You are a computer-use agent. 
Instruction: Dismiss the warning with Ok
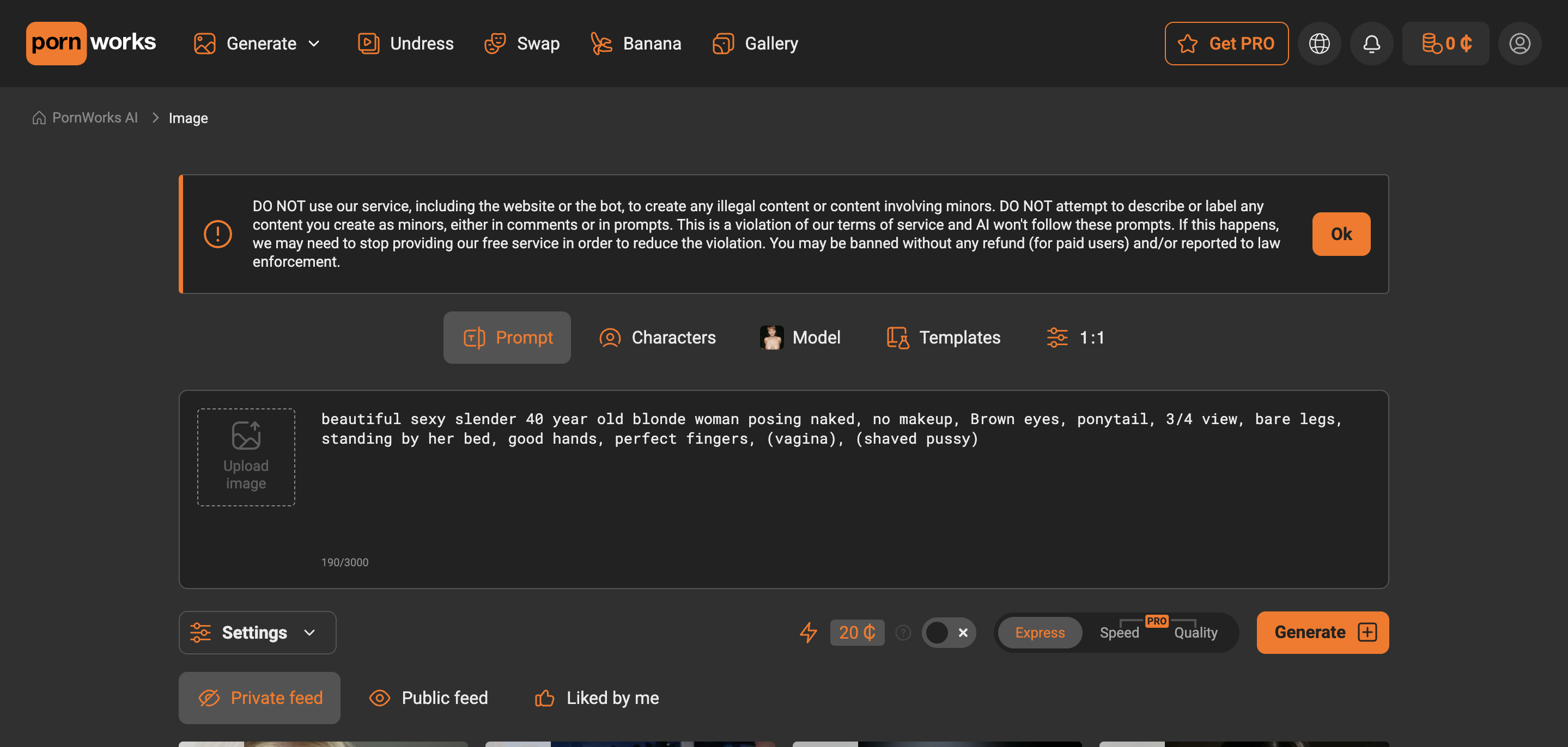[1341, 234]
